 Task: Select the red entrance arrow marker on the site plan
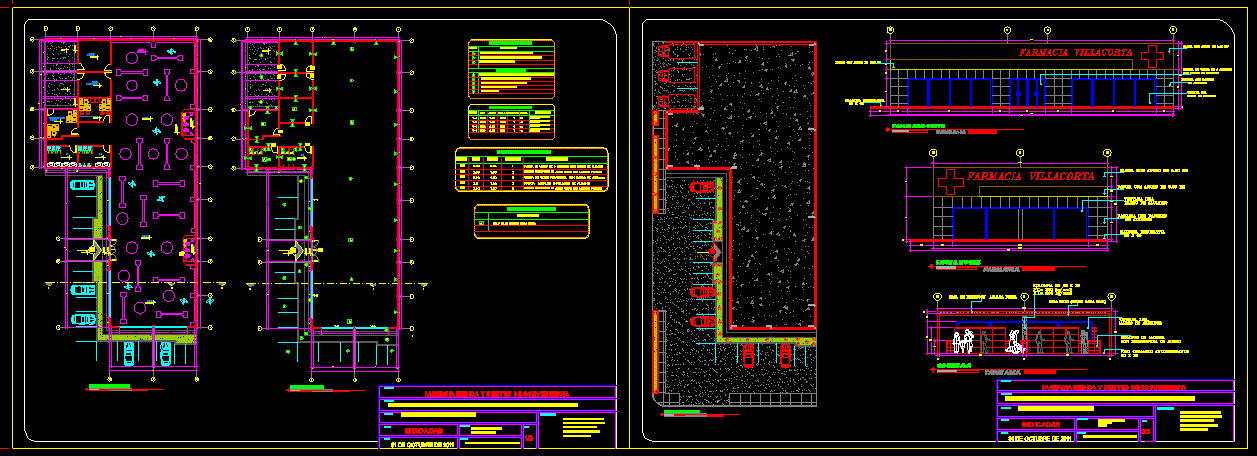(x=714, y=250)
